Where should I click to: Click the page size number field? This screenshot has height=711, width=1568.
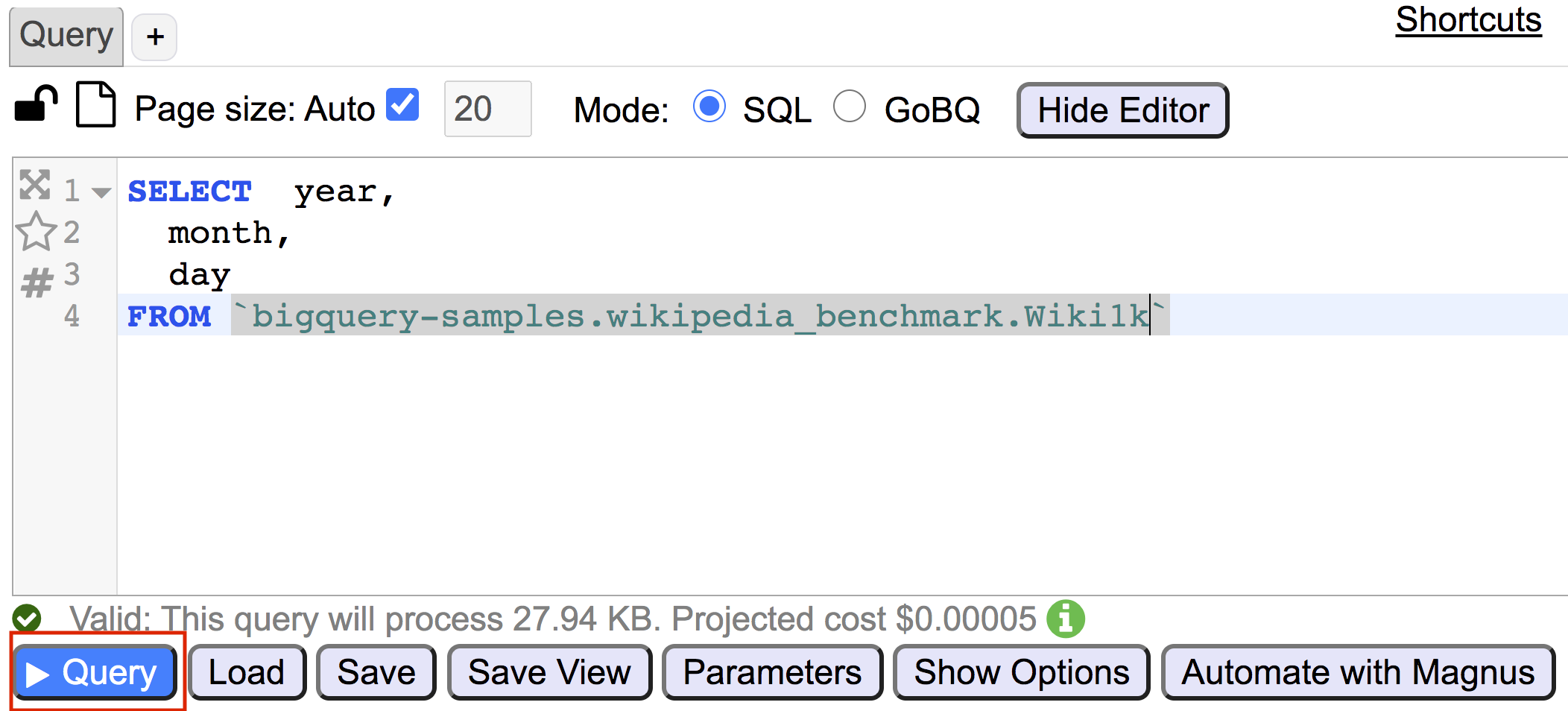(x=487, y=109)
